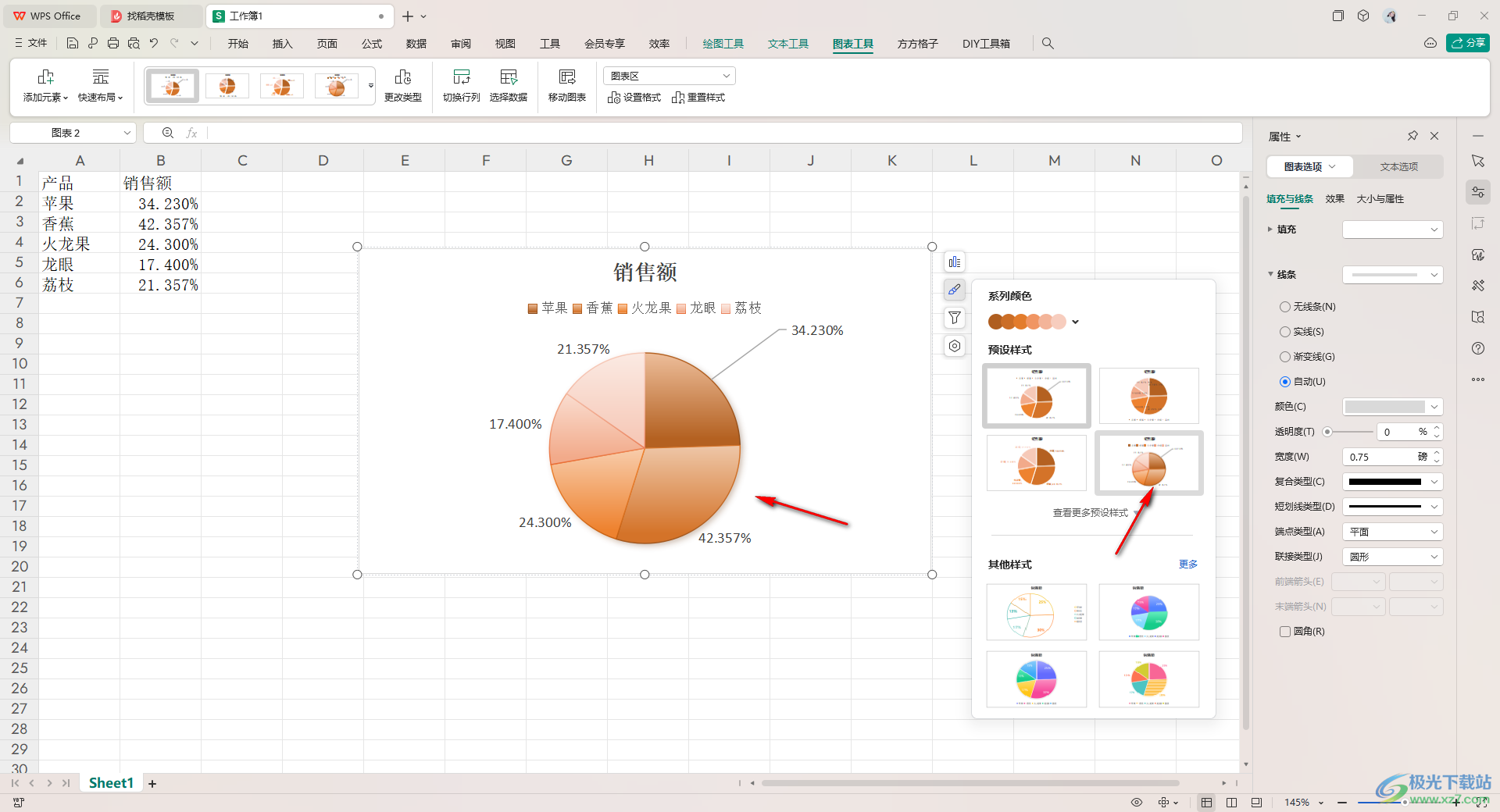Click View more preset styles (查看更多预设样式)
The width and height of the screenshot is (1500, 812).
click(x=1091, y=513)
